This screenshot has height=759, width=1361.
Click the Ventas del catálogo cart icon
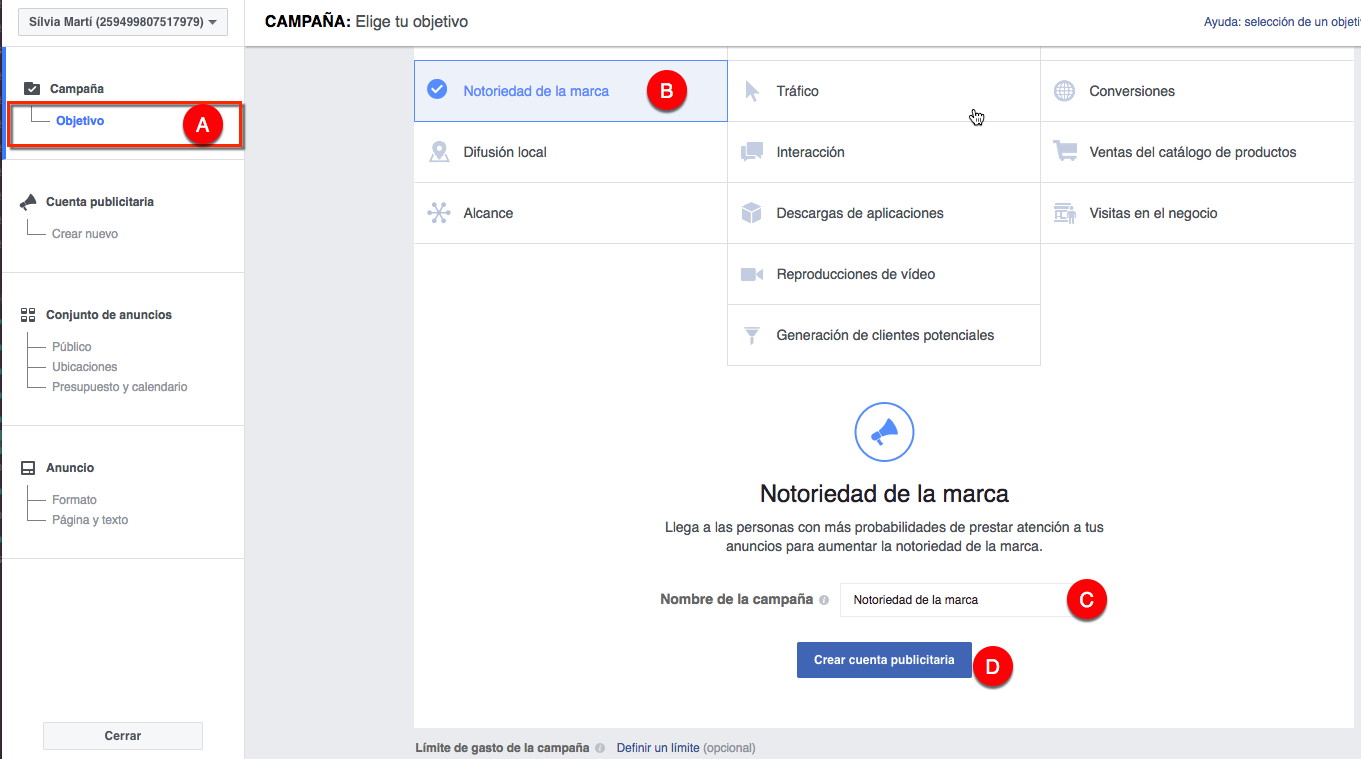coord(1064,151)
